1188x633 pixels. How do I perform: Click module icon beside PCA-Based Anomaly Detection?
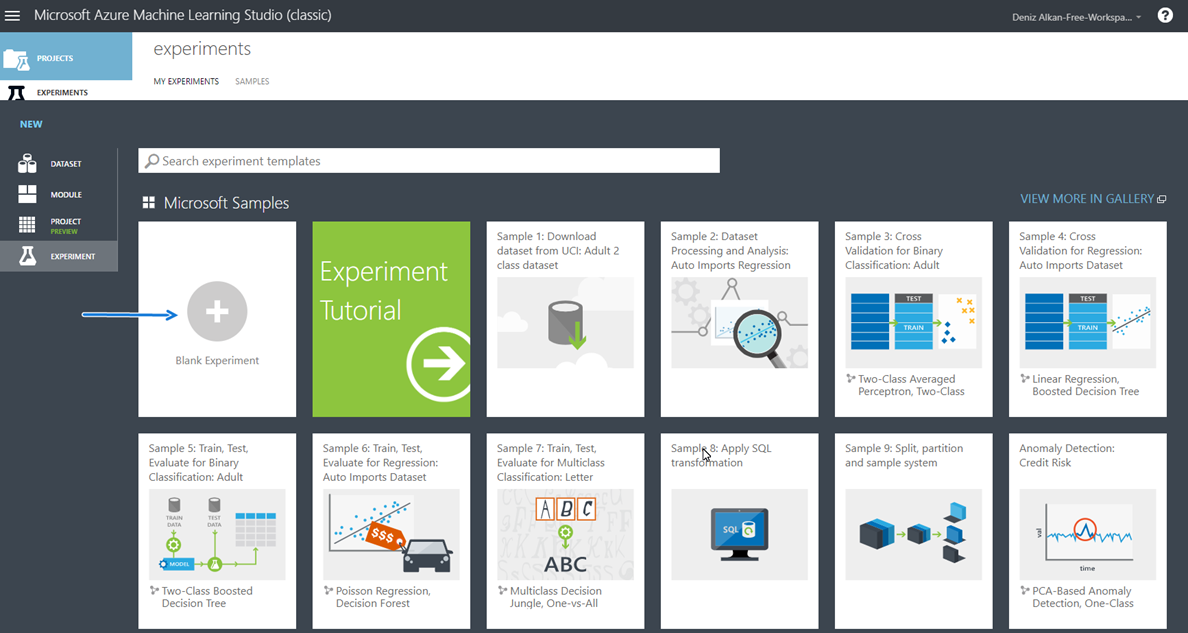pos(1024,590)
